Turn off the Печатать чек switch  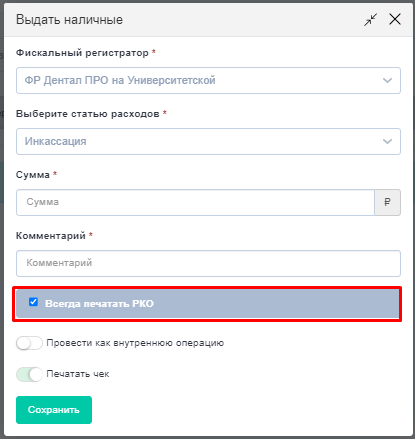coord(29,374)
